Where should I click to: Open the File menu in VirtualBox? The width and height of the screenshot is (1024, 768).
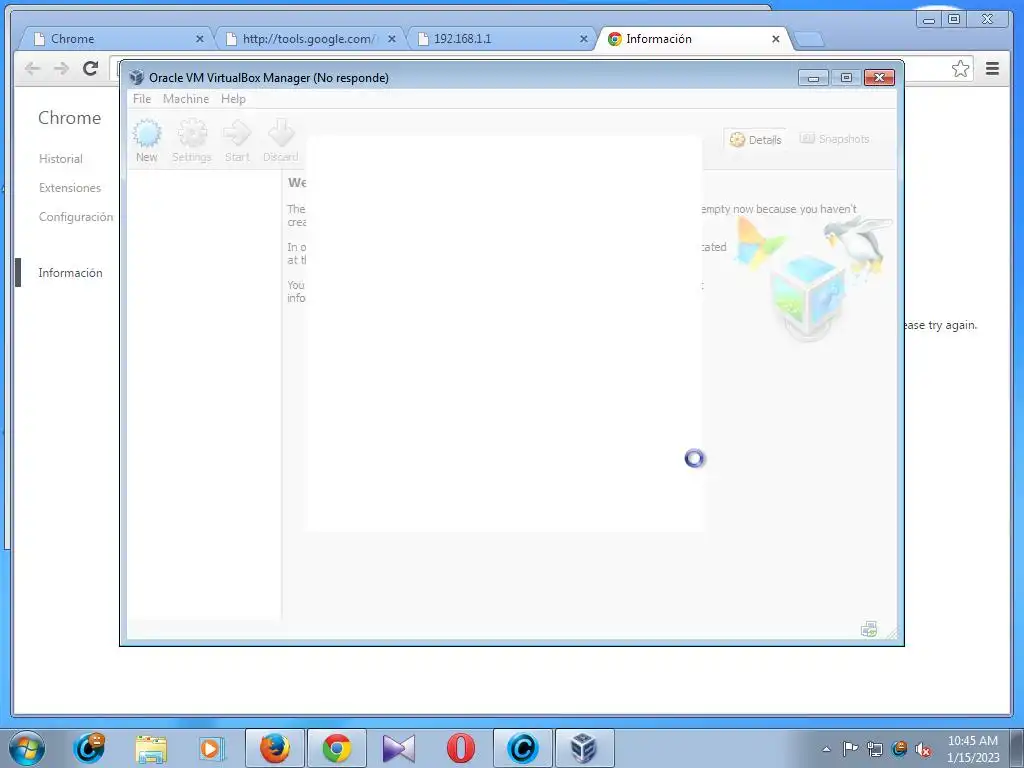click(x=142, y=99)
